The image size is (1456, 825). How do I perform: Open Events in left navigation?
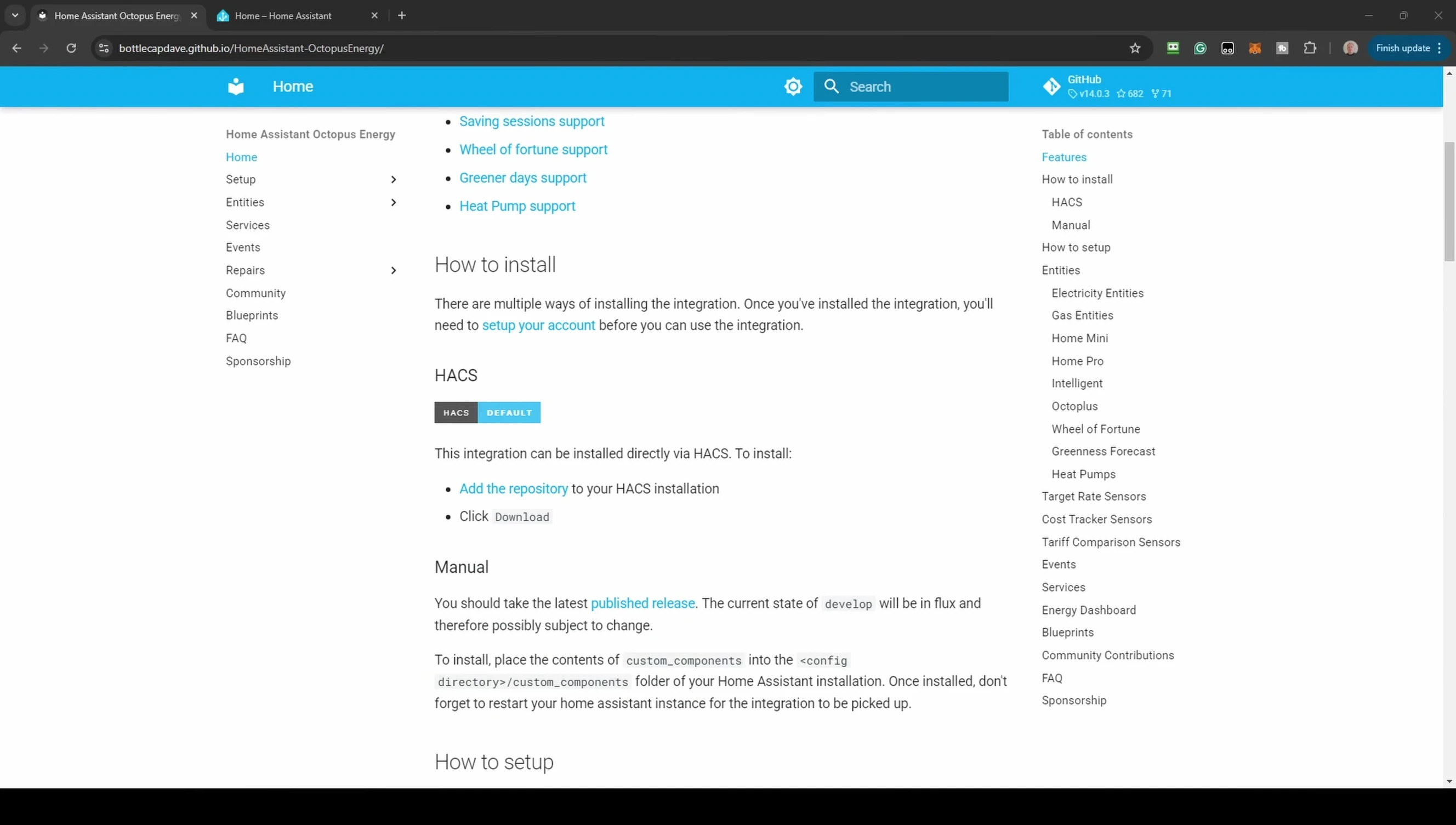coord(242,247)
